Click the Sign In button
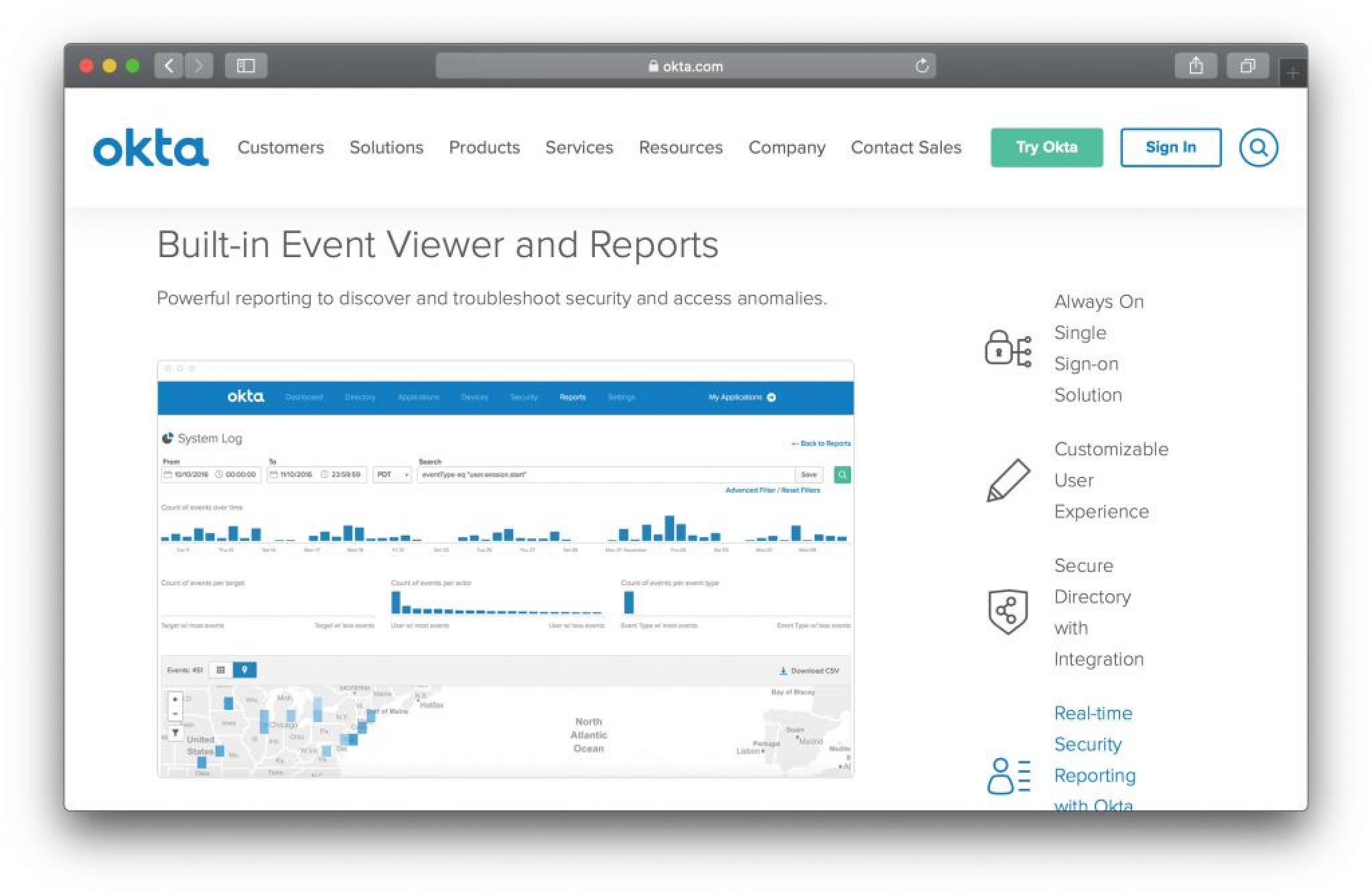Screen dimensions: 1372x896 (1170, 147)
